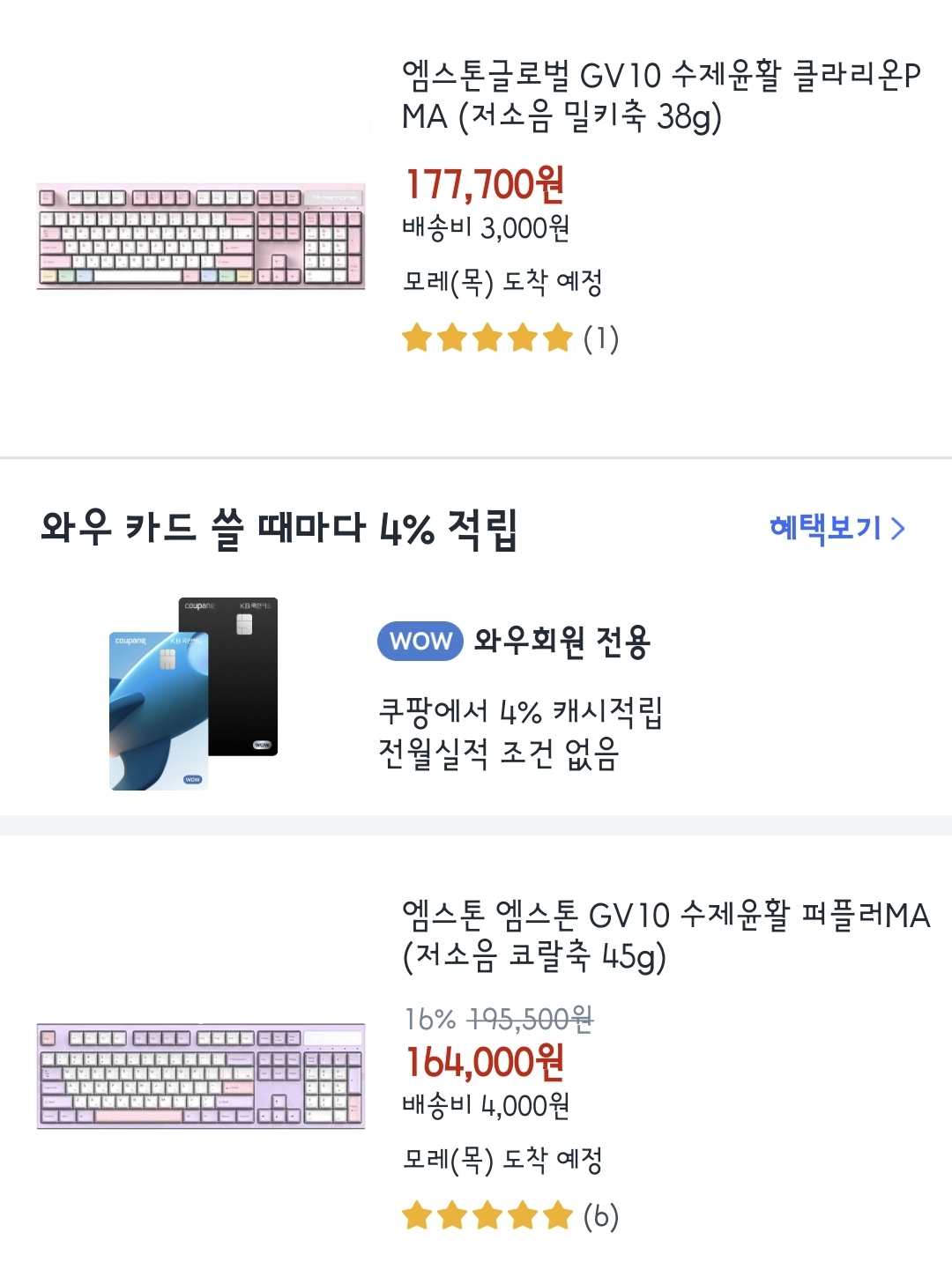This screenshot has height=1277, width=952.
Task: Click the 엠스톤 GV10 퍼플러MA product title
Action: click(x=666, y=935)
